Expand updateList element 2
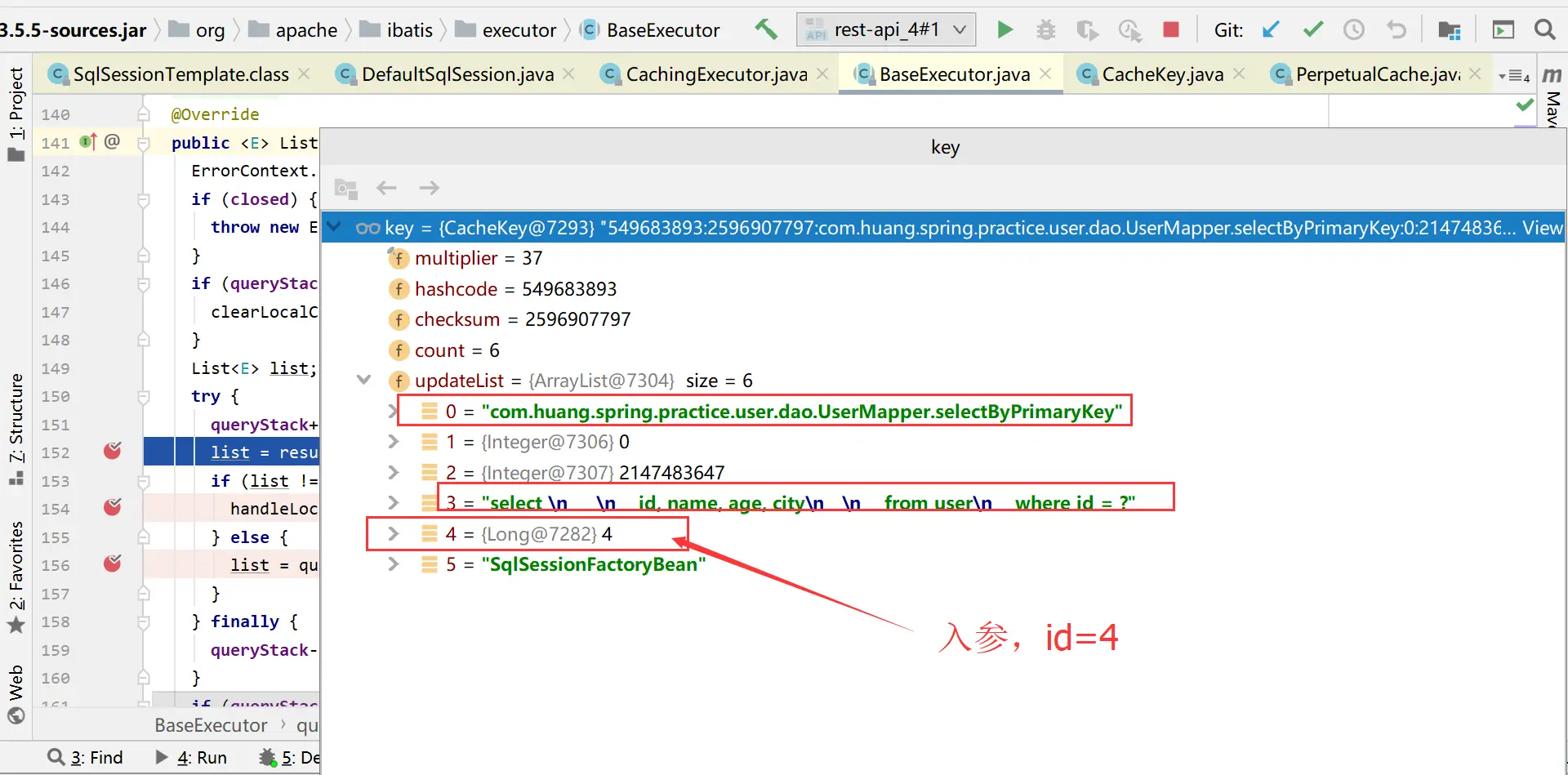The width and height of the screenshot is (1568, 775). point(394,472)
